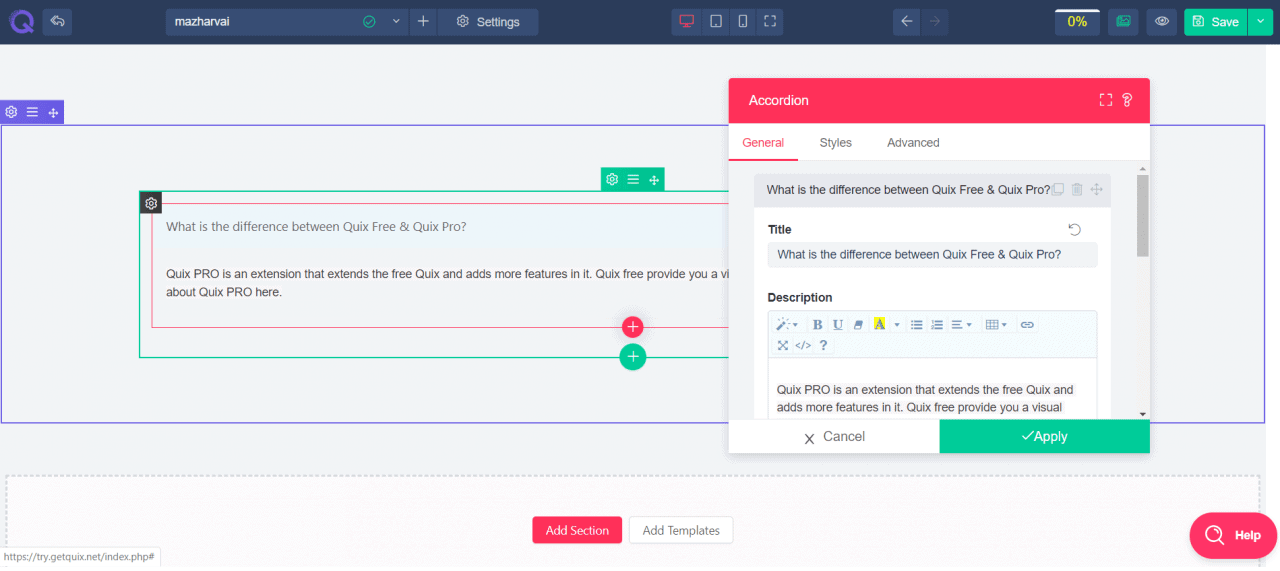Screen dimensions: 1280x571
Task: Click the red plus add element button
Action: pos(632,327)
